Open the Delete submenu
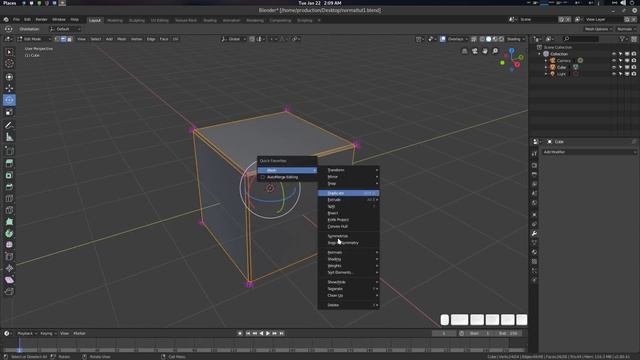The height and width of the screenshot is (360, 640). (349, 305)
